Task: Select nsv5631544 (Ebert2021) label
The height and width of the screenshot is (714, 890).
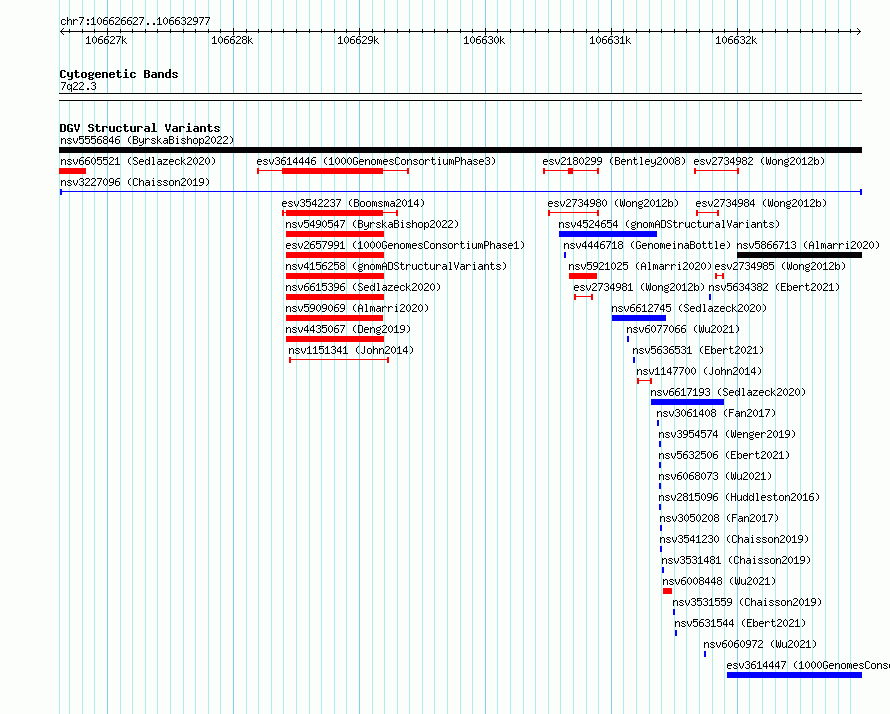Action: tap(740, 623)
